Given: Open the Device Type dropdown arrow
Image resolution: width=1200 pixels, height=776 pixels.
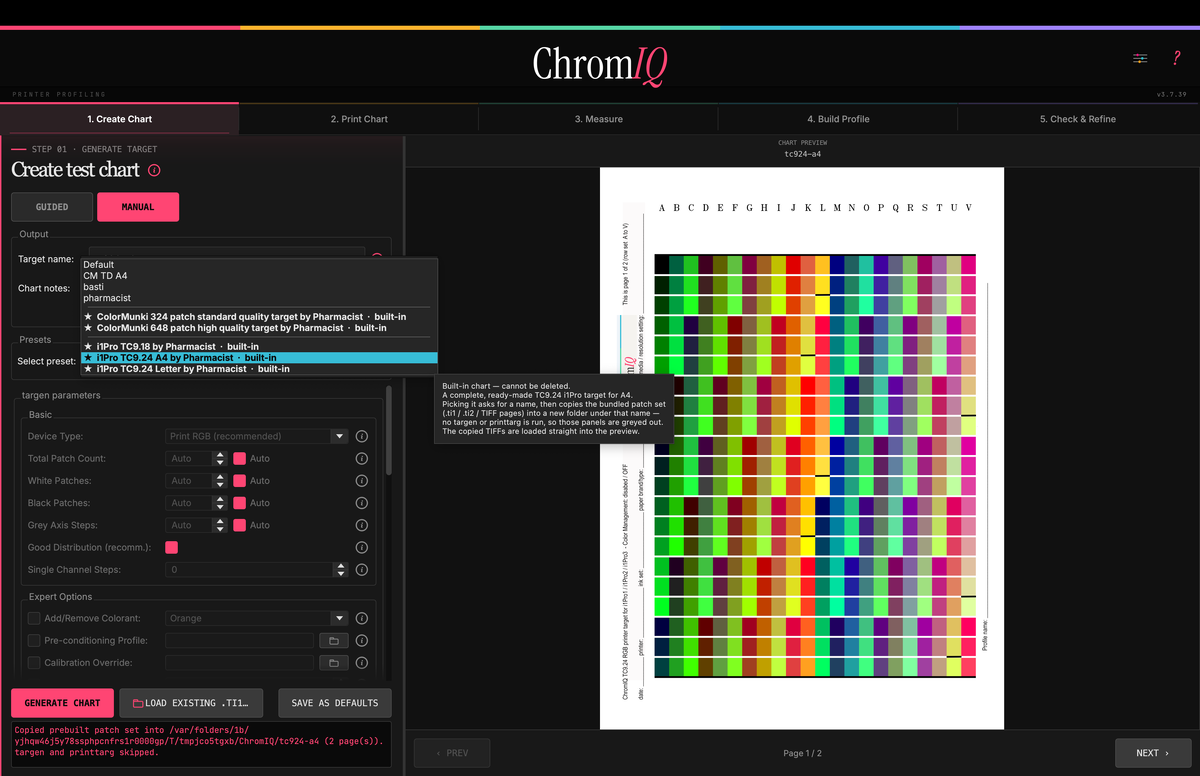Looking at the screenshot, I should (x=340, y=436).
